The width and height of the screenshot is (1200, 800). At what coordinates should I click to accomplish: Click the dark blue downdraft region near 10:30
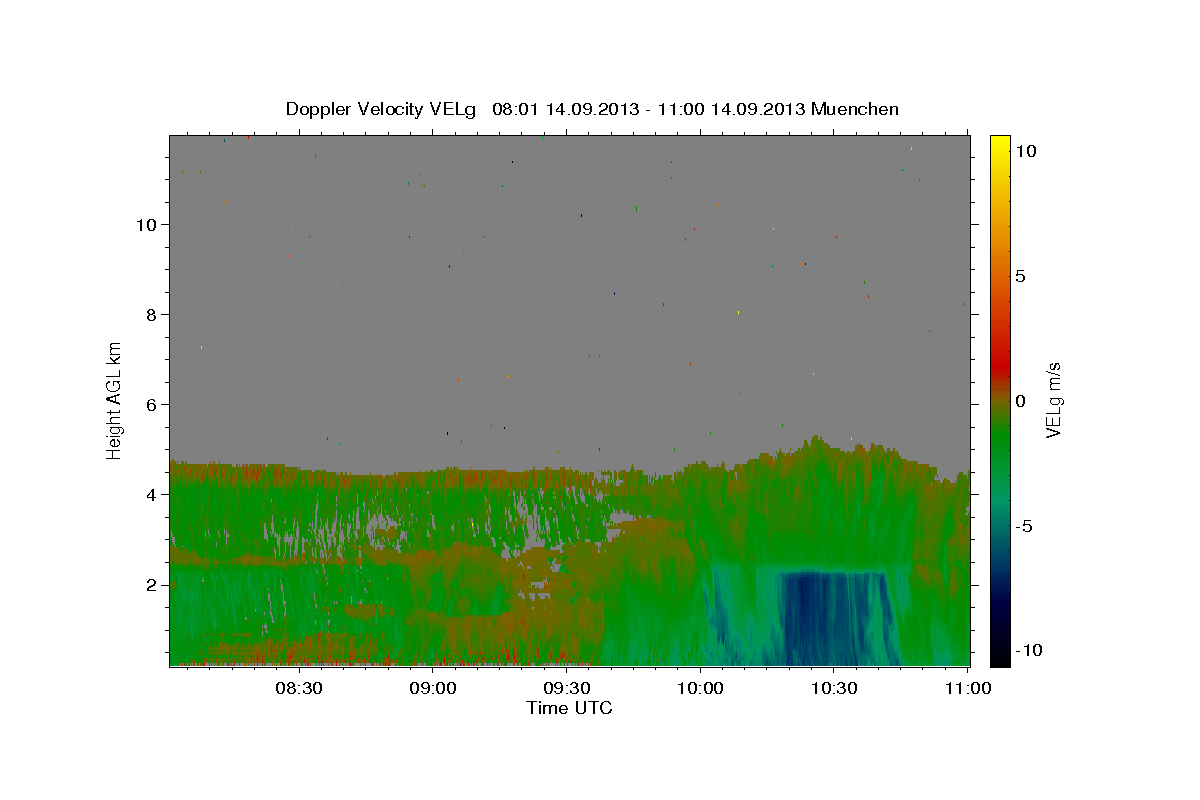[832, 617]
